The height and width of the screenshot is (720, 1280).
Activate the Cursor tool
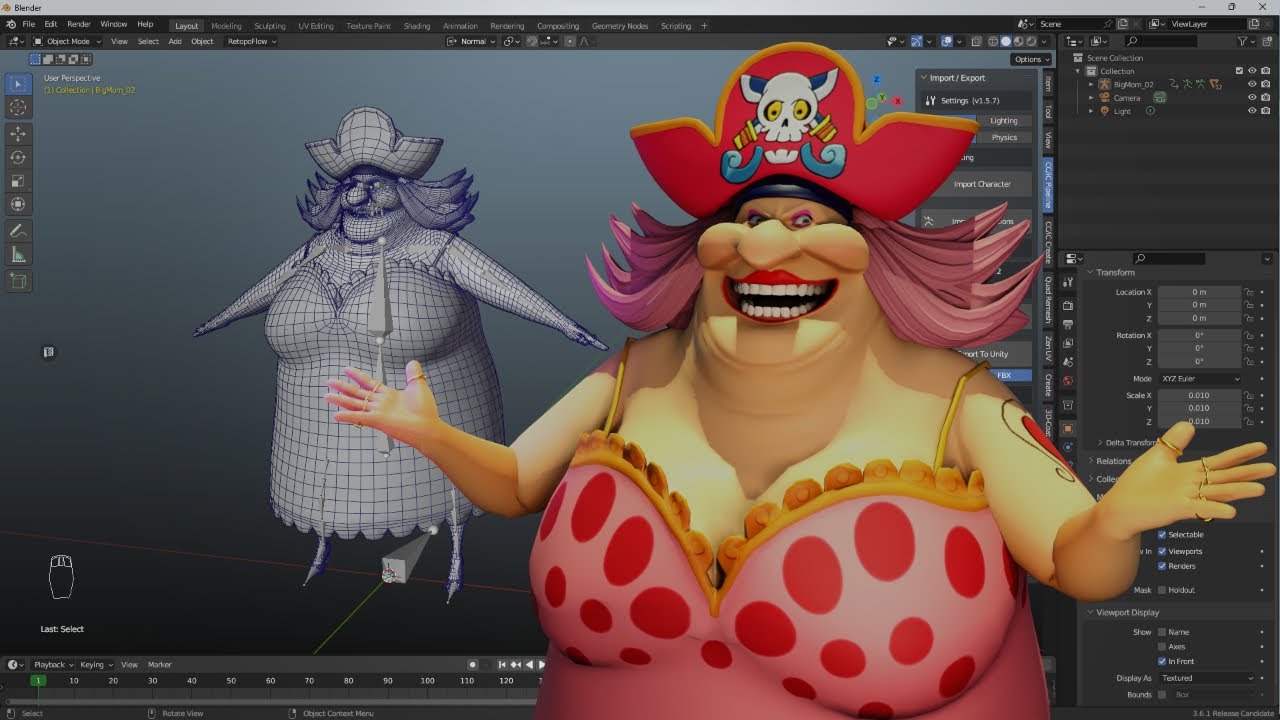(x=18, y=108)
